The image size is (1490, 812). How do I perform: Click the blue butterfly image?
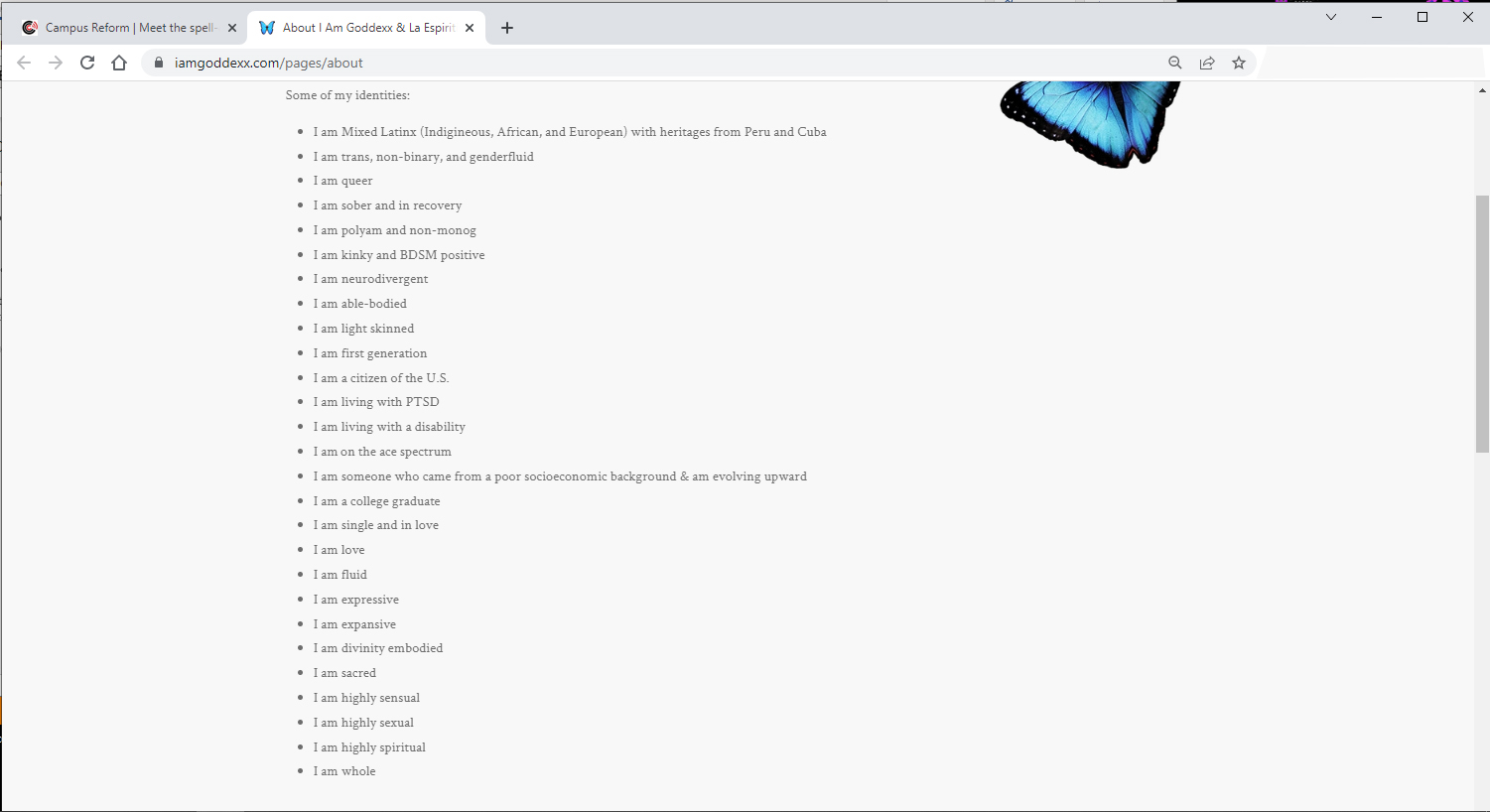coord(1090,124)
